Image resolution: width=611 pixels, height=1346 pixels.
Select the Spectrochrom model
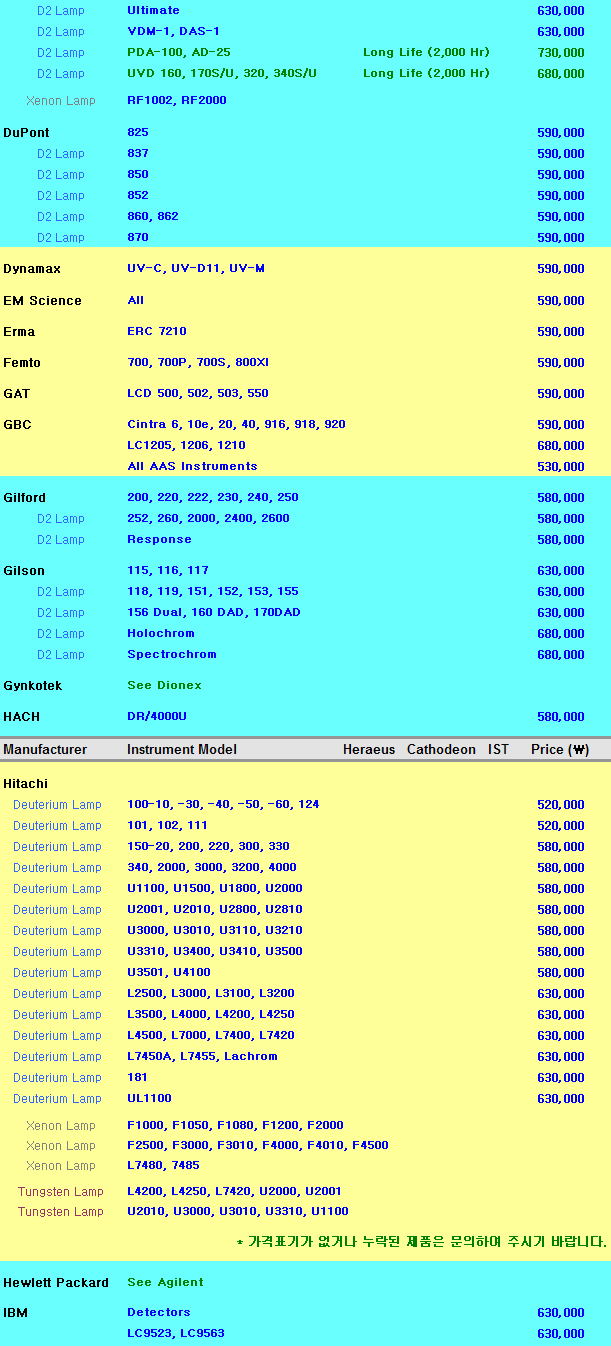(172, 654)
